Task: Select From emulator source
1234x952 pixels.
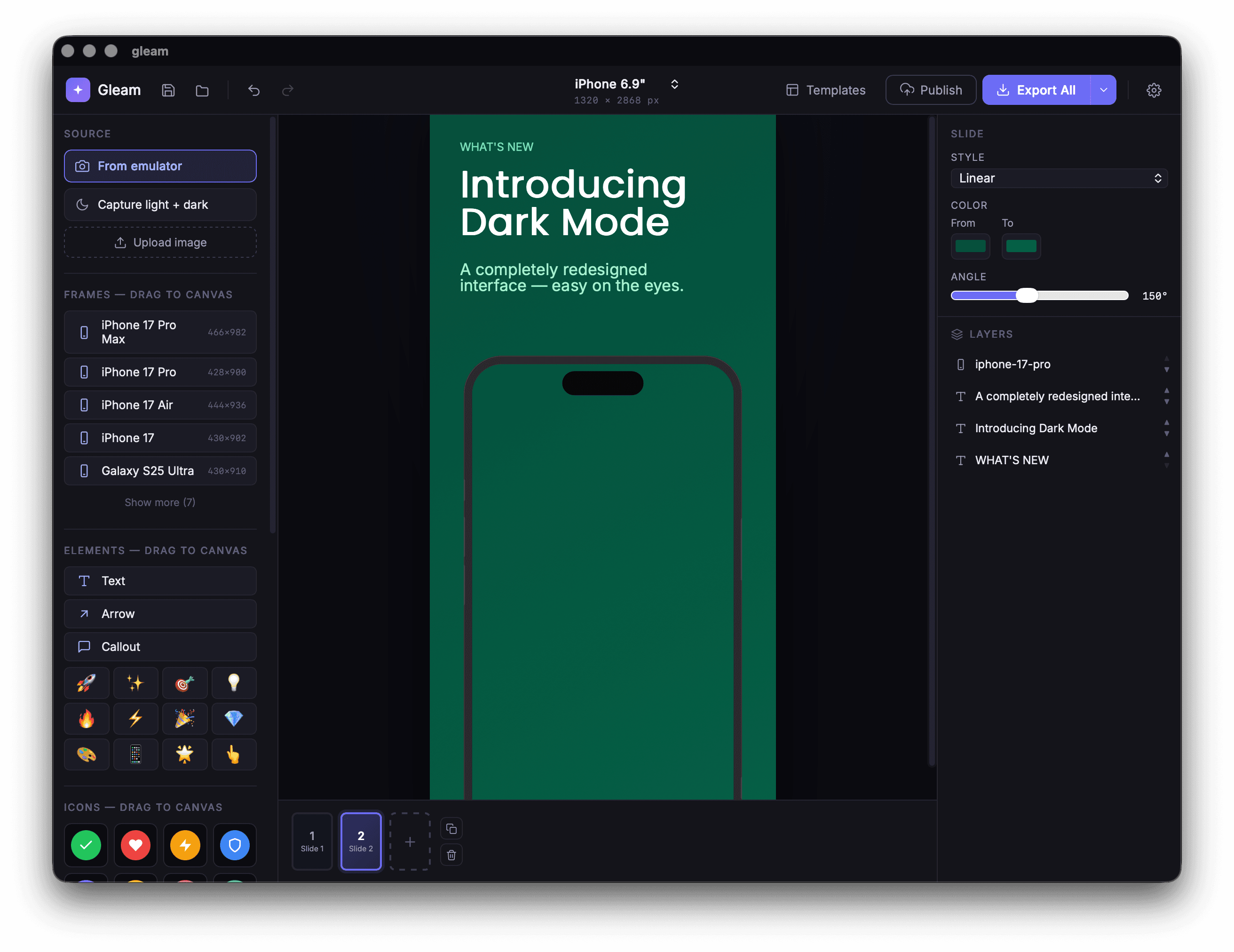Action: (x=160, y=166)
